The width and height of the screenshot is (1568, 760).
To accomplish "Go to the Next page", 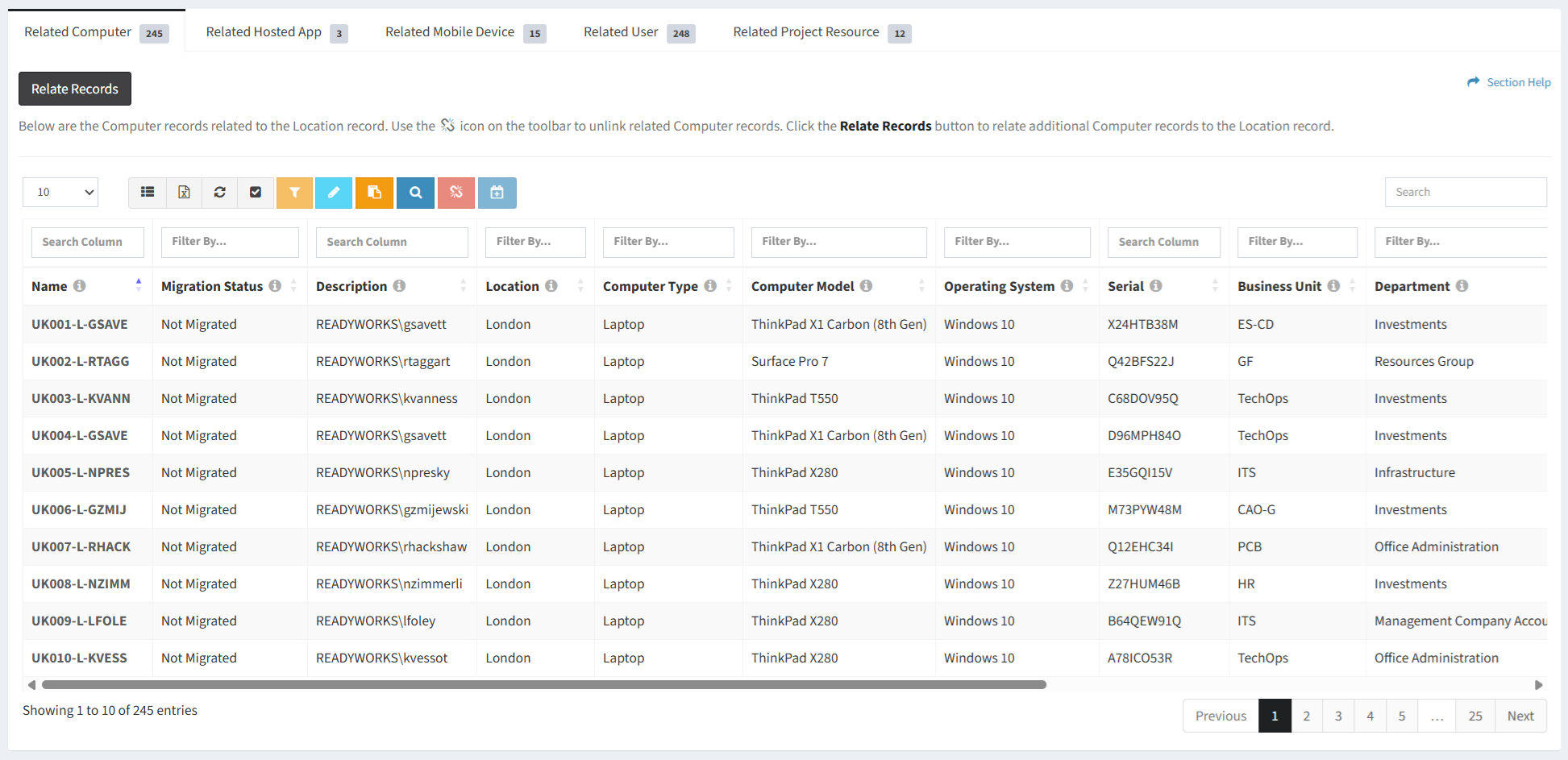I will click(1520, 716).
